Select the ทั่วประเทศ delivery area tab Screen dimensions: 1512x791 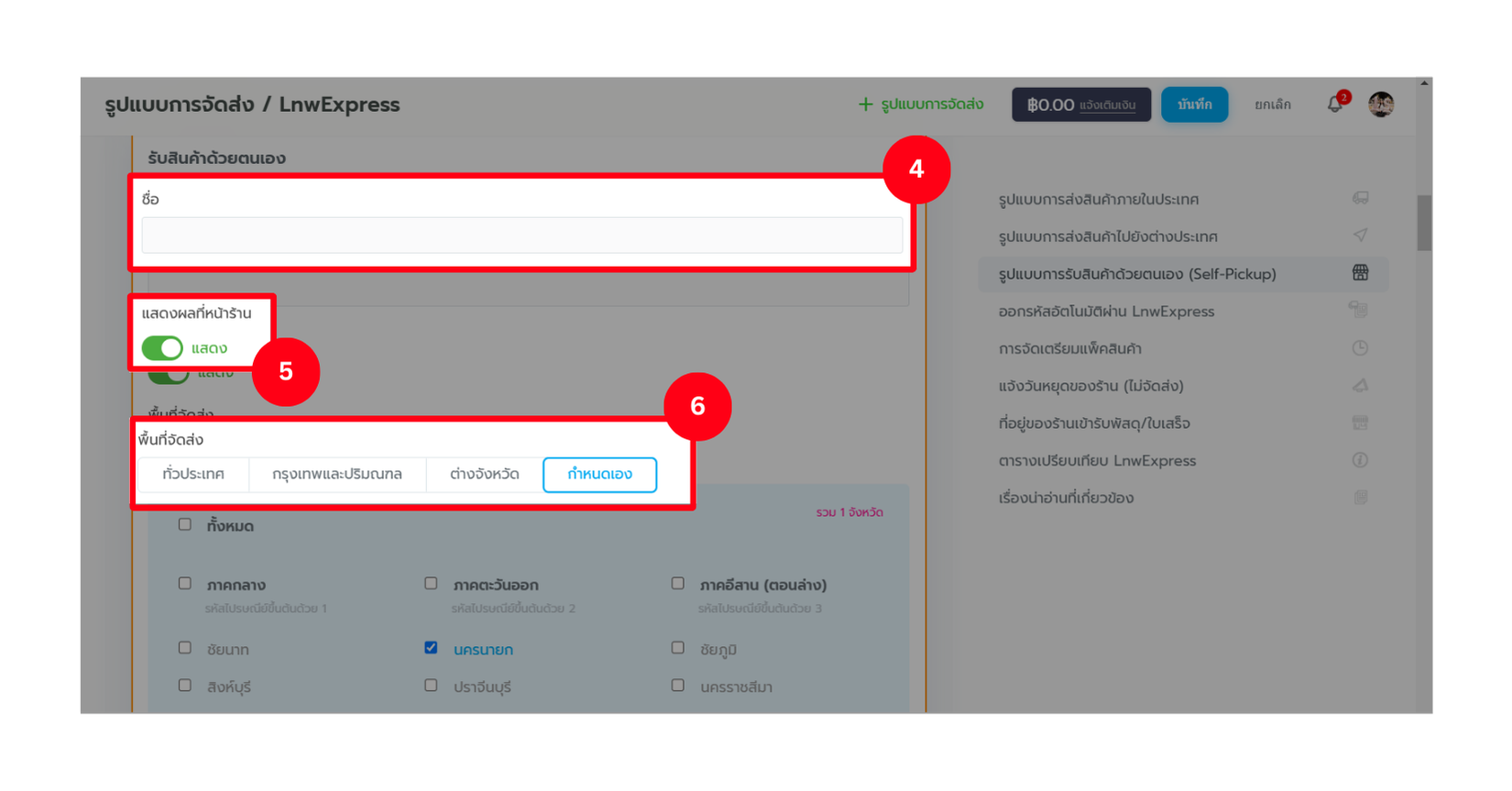pyautogui.click(x=193, y=475)
